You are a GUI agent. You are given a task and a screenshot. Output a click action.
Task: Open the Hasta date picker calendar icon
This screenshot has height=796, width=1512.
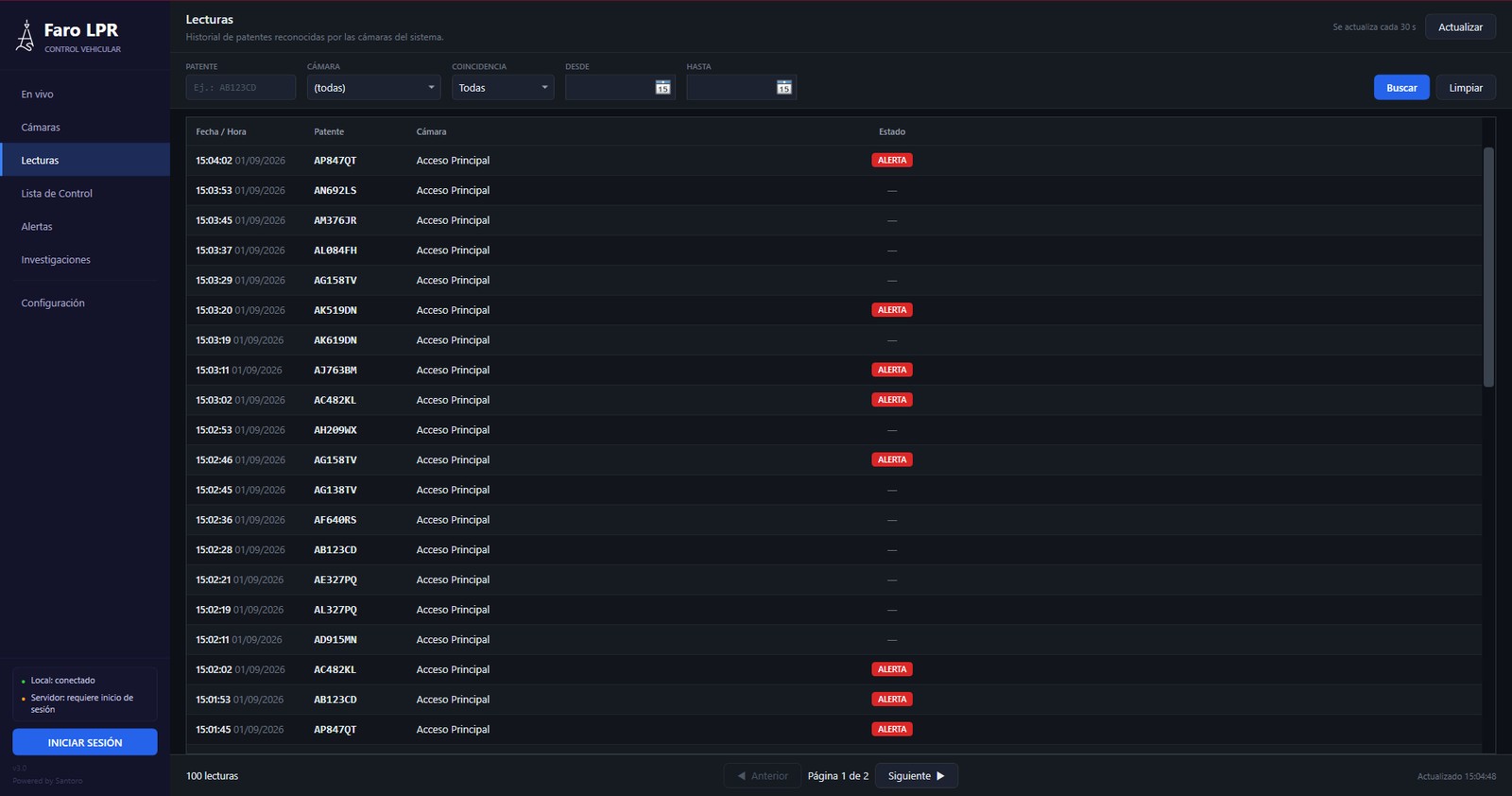(x=784, y=88)
